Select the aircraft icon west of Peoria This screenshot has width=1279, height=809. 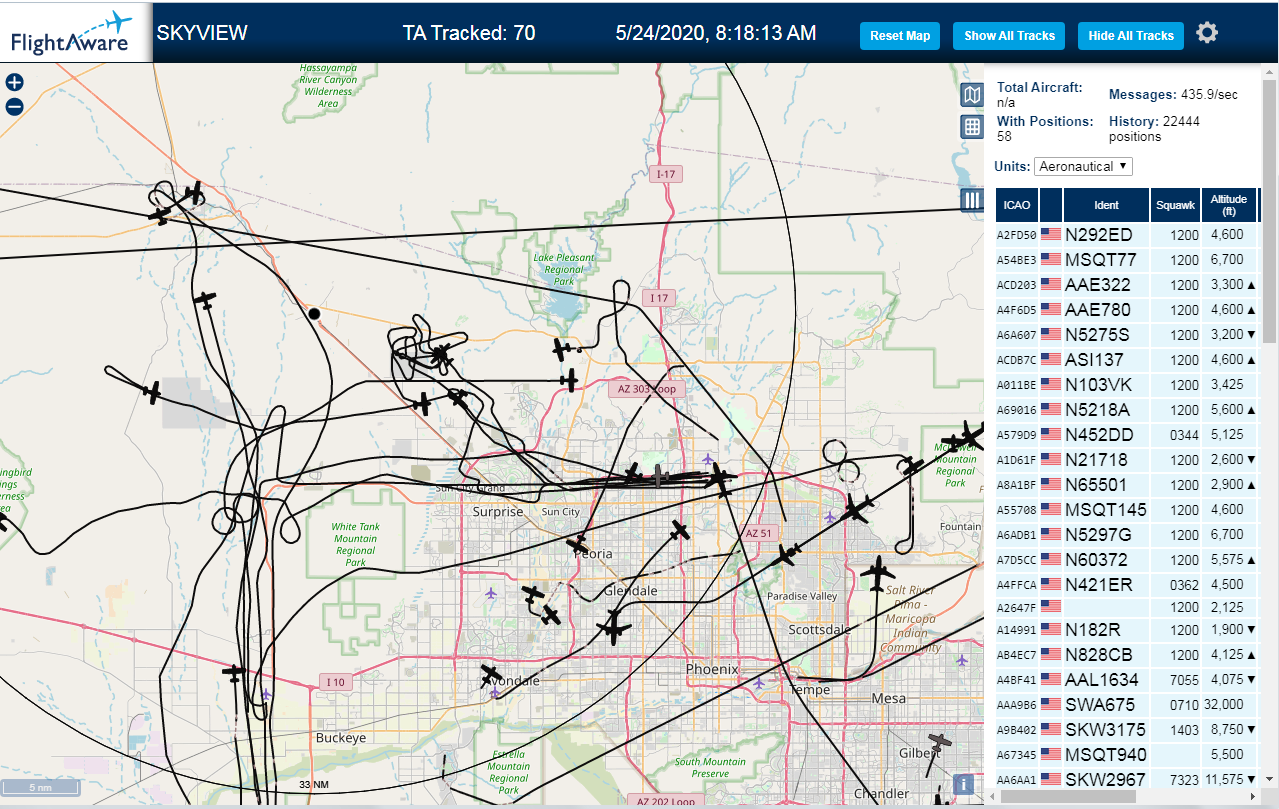pyautogui.click(x=578, y=544)
